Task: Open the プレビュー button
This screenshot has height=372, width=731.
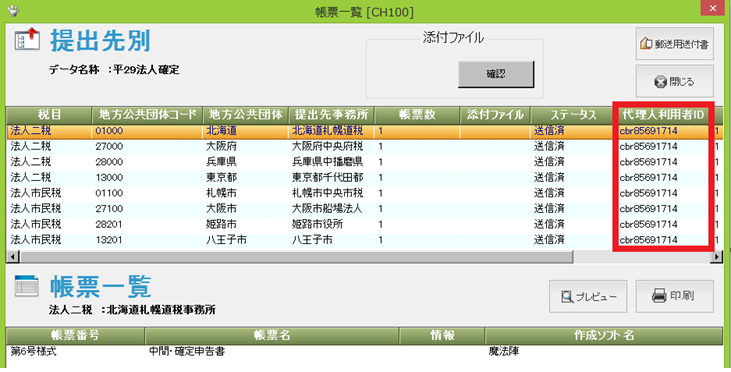Action: [x=588, y=296]
